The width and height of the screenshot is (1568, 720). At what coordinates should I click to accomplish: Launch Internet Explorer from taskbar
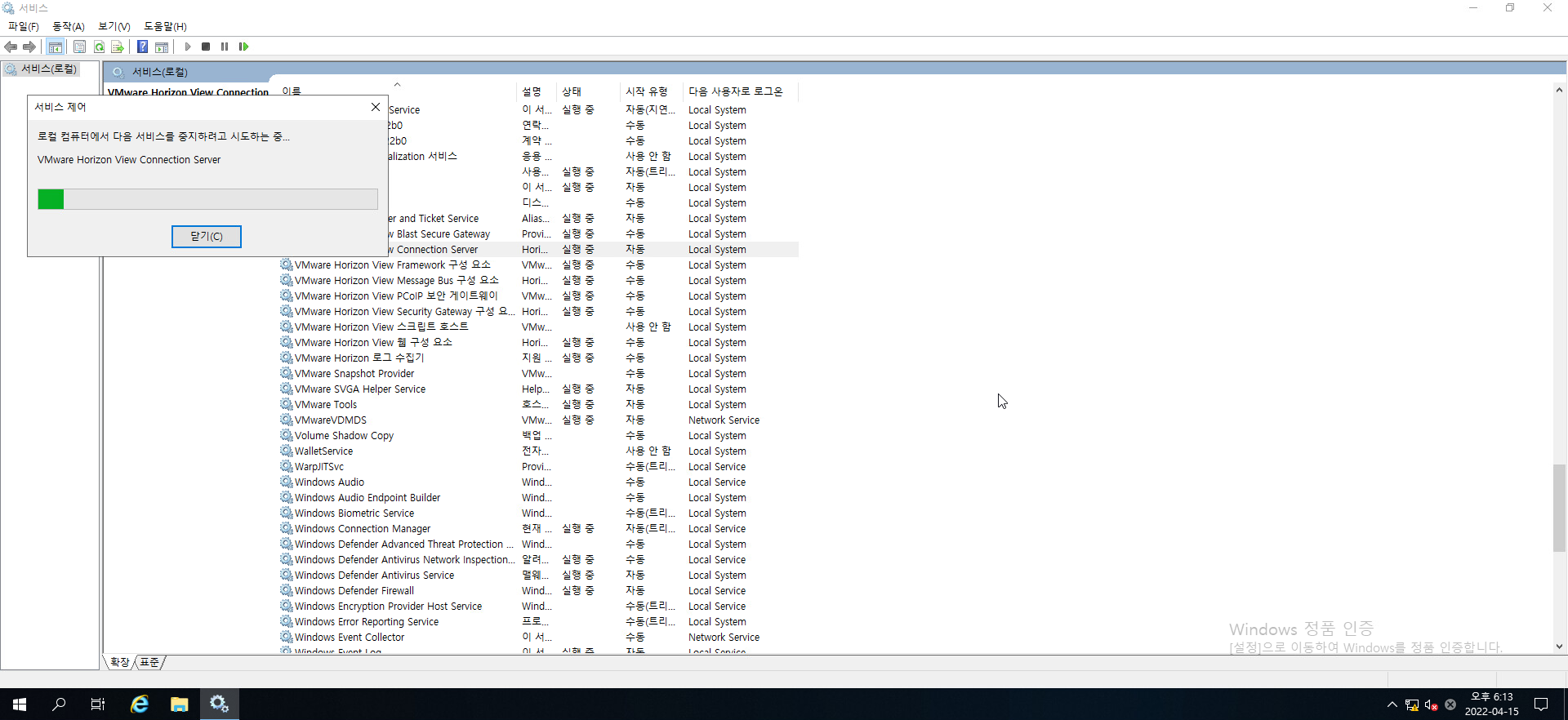coord(140,704)
